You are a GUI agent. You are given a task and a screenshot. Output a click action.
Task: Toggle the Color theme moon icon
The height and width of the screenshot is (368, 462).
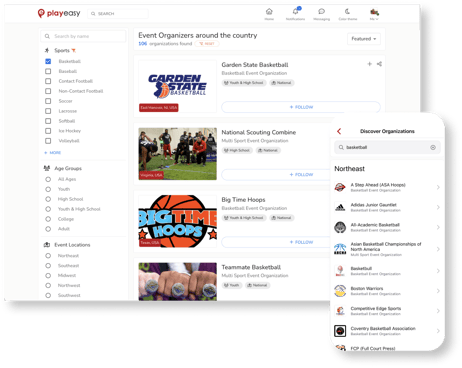coord(347,12)
